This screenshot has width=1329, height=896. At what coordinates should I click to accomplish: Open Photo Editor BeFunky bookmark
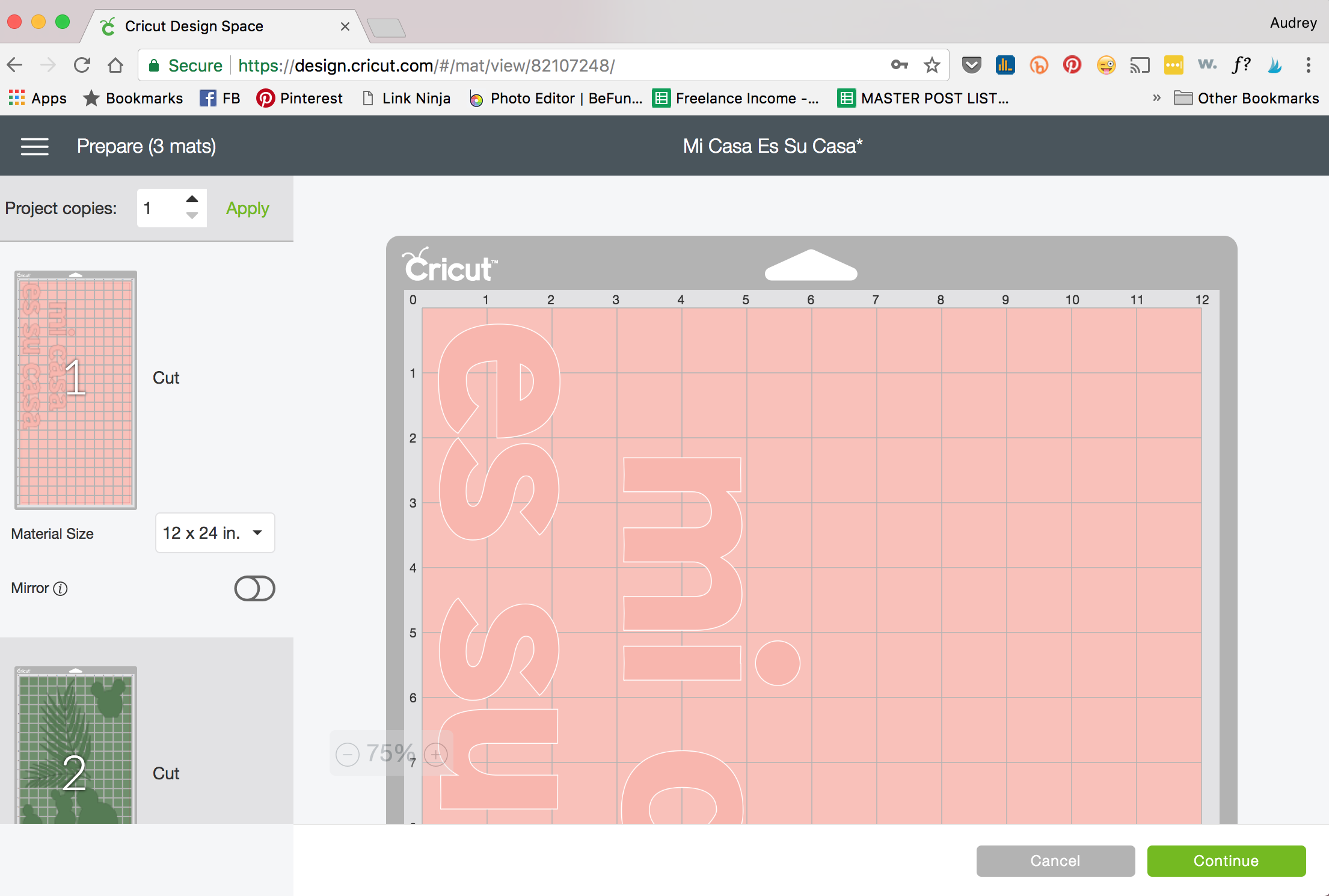click(556, 98)
